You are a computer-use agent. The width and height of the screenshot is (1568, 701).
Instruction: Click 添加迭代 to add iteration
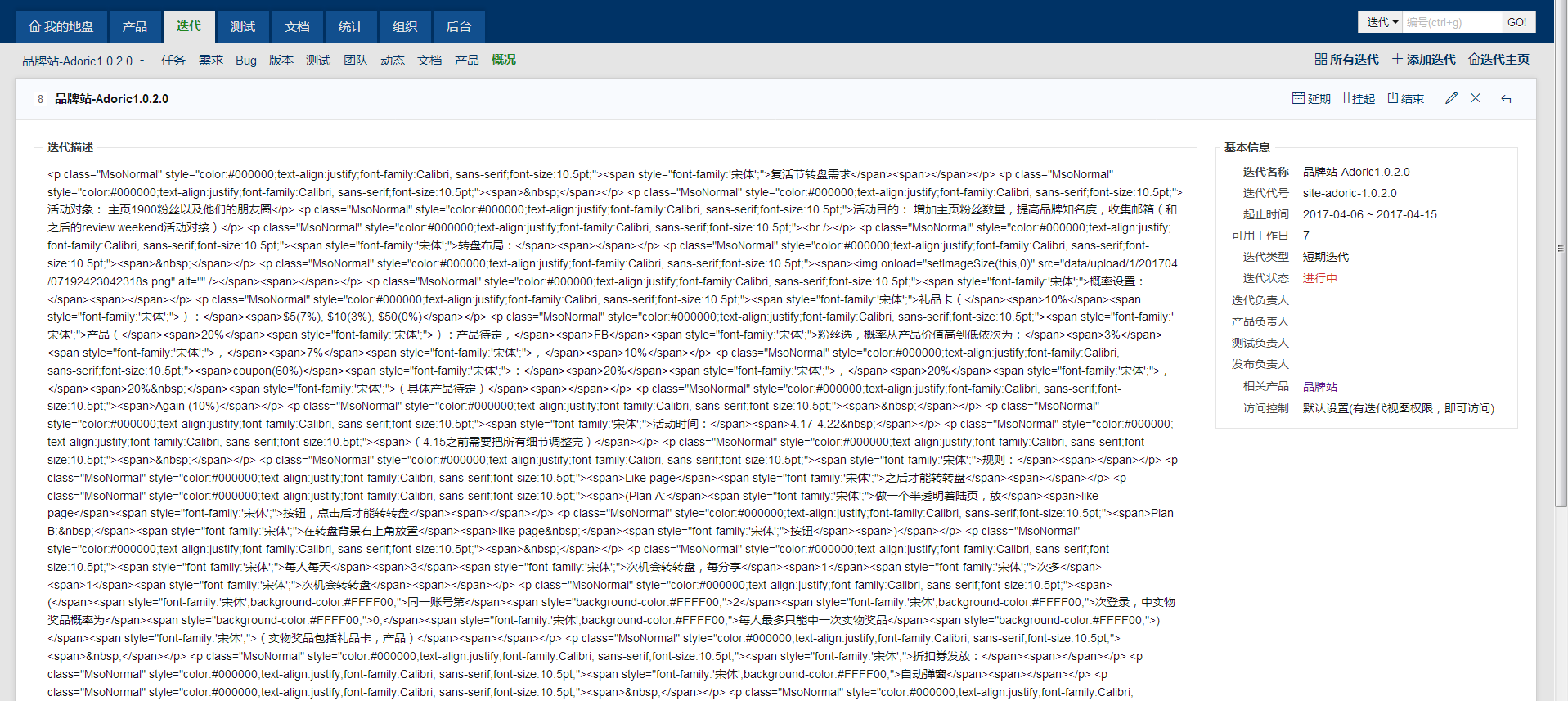(1424, 59)
